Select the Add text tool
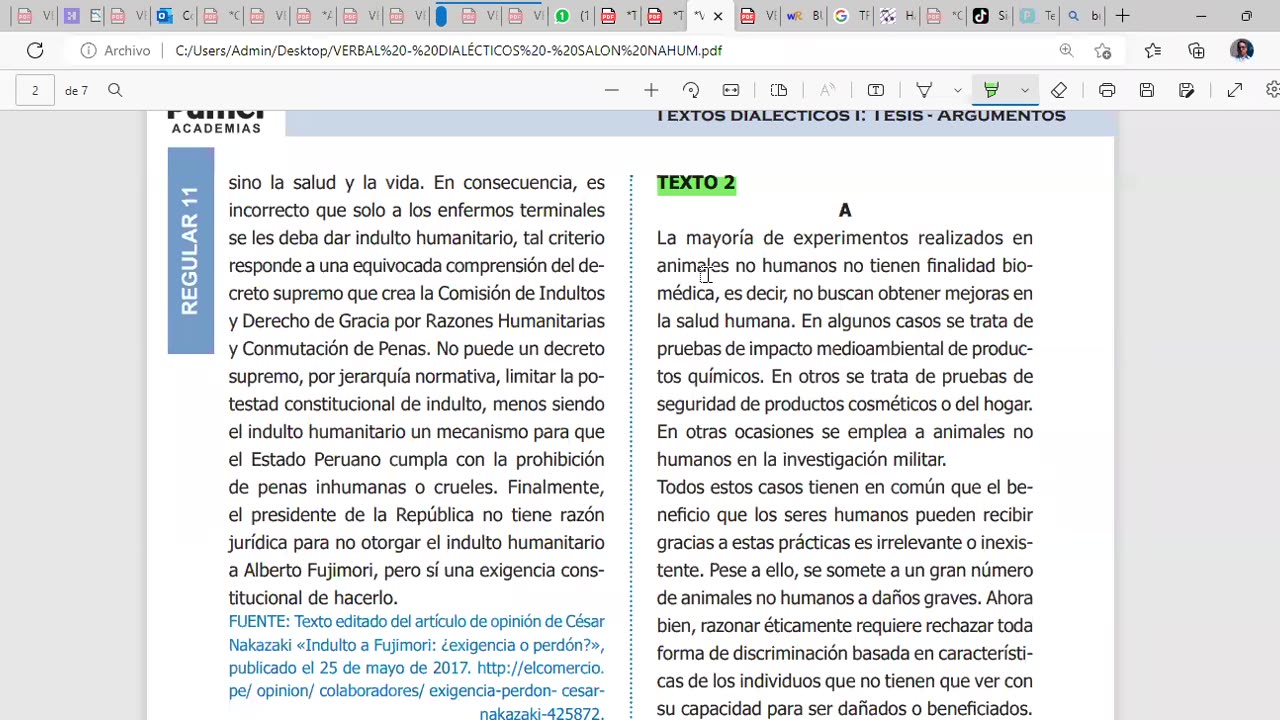1280x720 pixels. click(876, 90)
